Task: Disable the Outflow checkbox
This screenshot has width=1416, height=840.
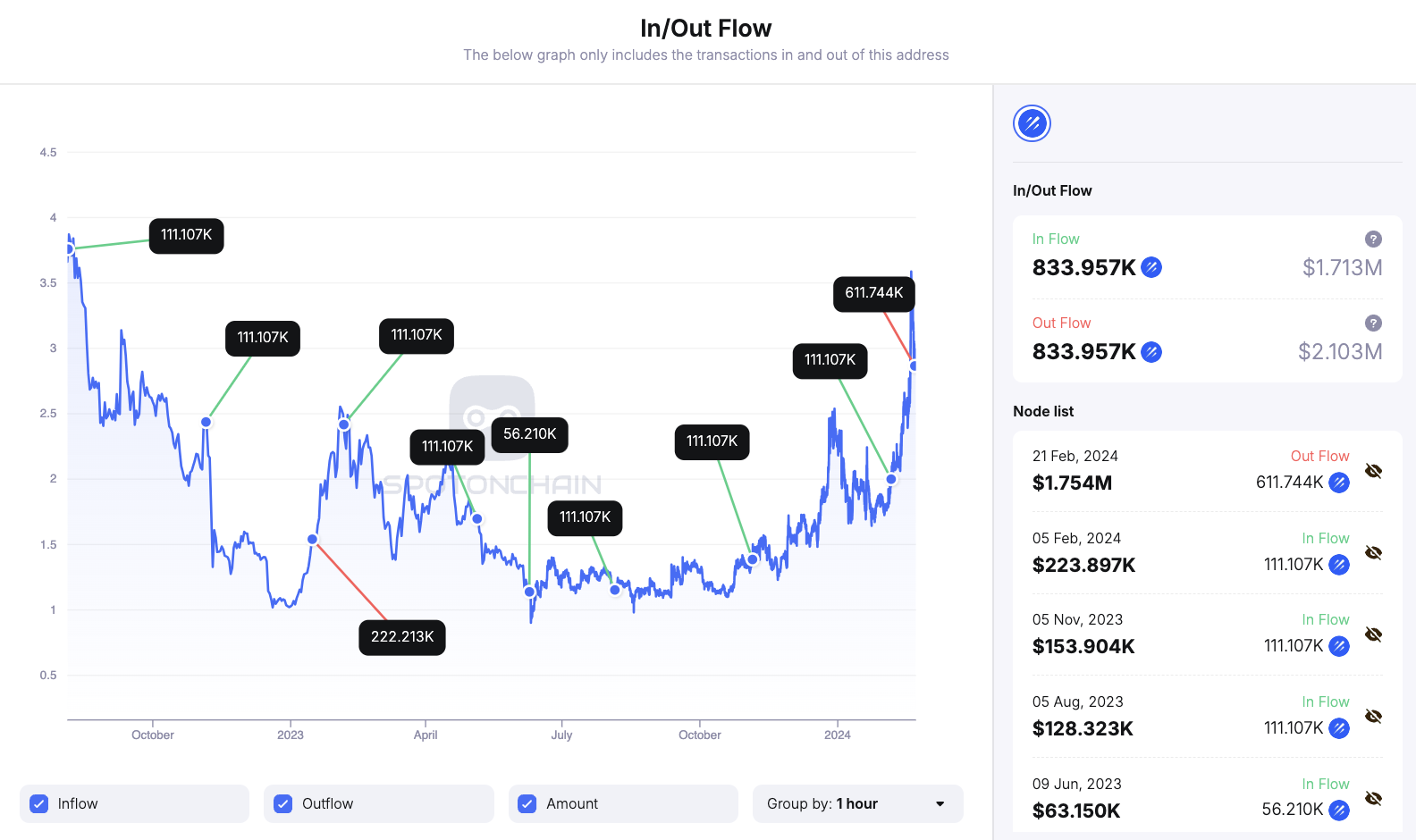Action: [x=283, y=803]
